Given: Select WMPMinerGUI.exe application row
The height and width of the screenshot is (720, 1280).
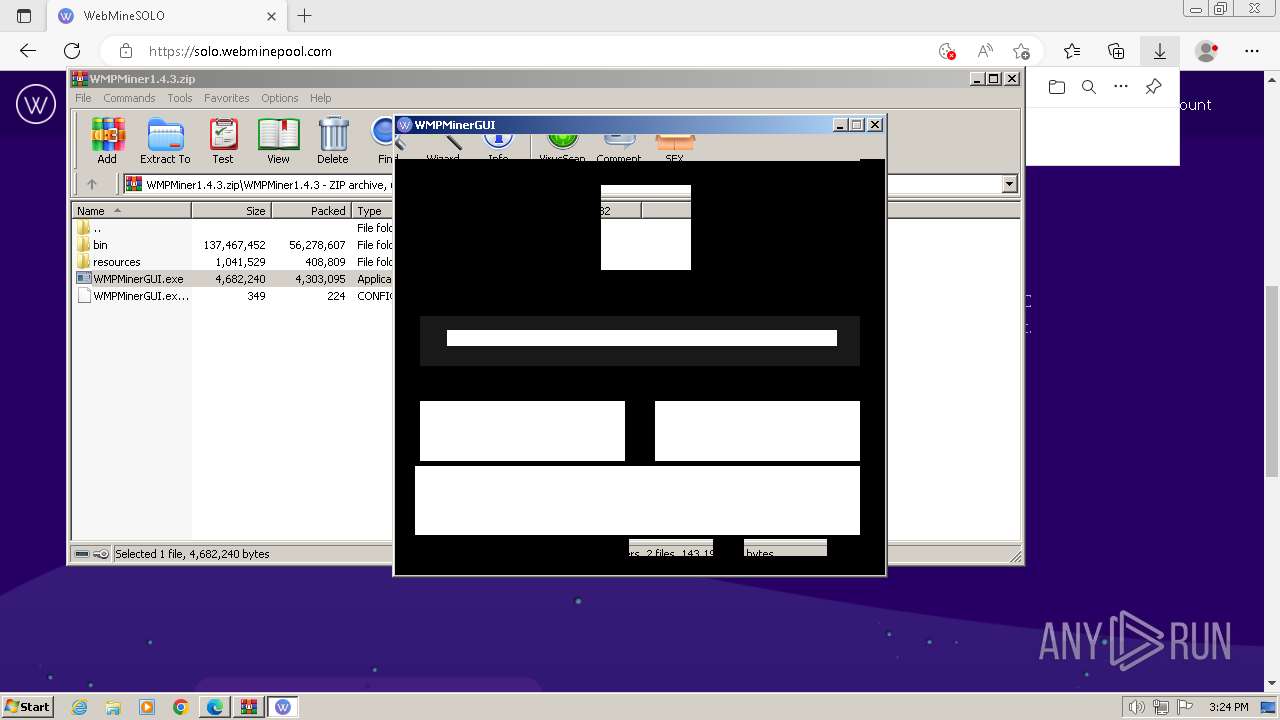Looking at the screenshot, I should pos(232,278).
